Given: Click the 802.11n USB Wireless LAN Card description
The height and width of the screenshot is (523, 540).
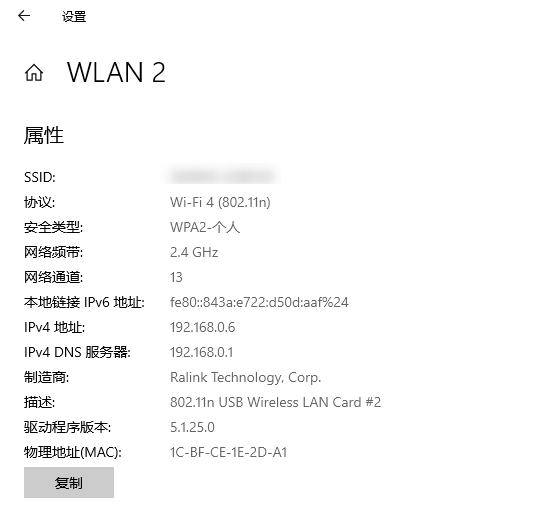Looking at the screenshot, I should (x=276, y=402).
